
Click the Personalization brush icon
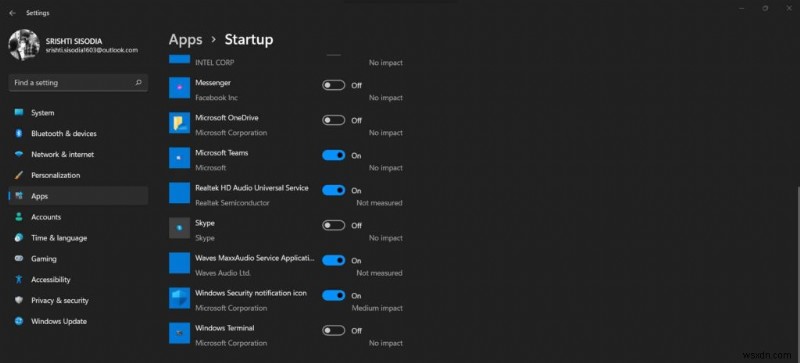[x=19, y=175]
